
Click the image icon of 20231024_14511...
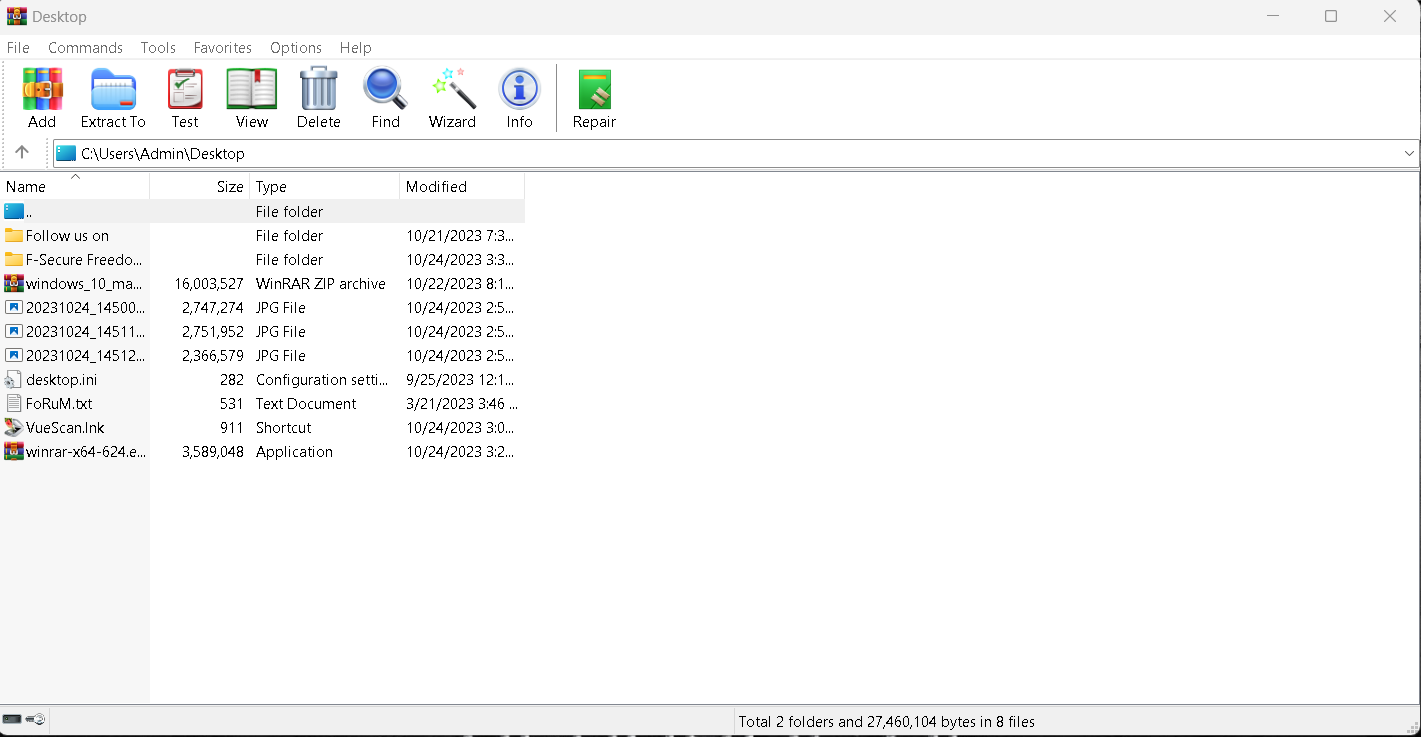pyautogui.click(x=14, y=331)
